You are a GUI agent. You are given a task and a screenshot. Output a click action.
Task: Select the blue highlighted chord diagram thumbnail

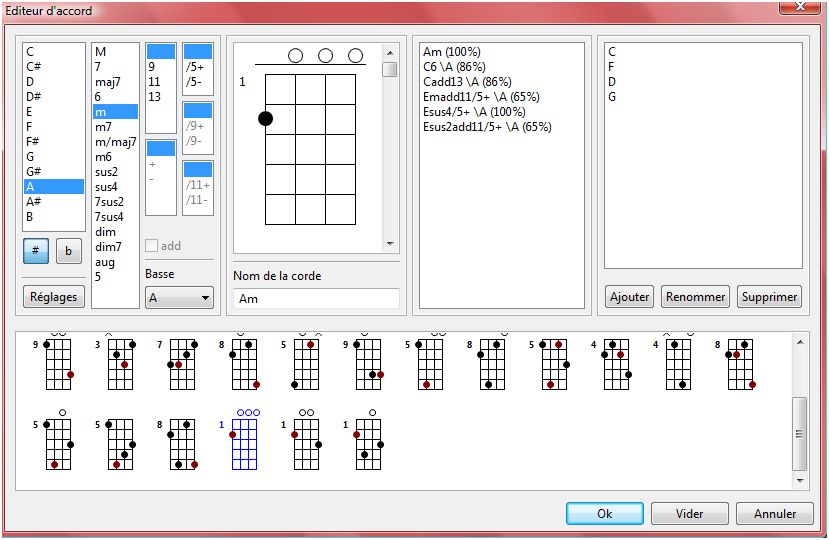(245, 444)
